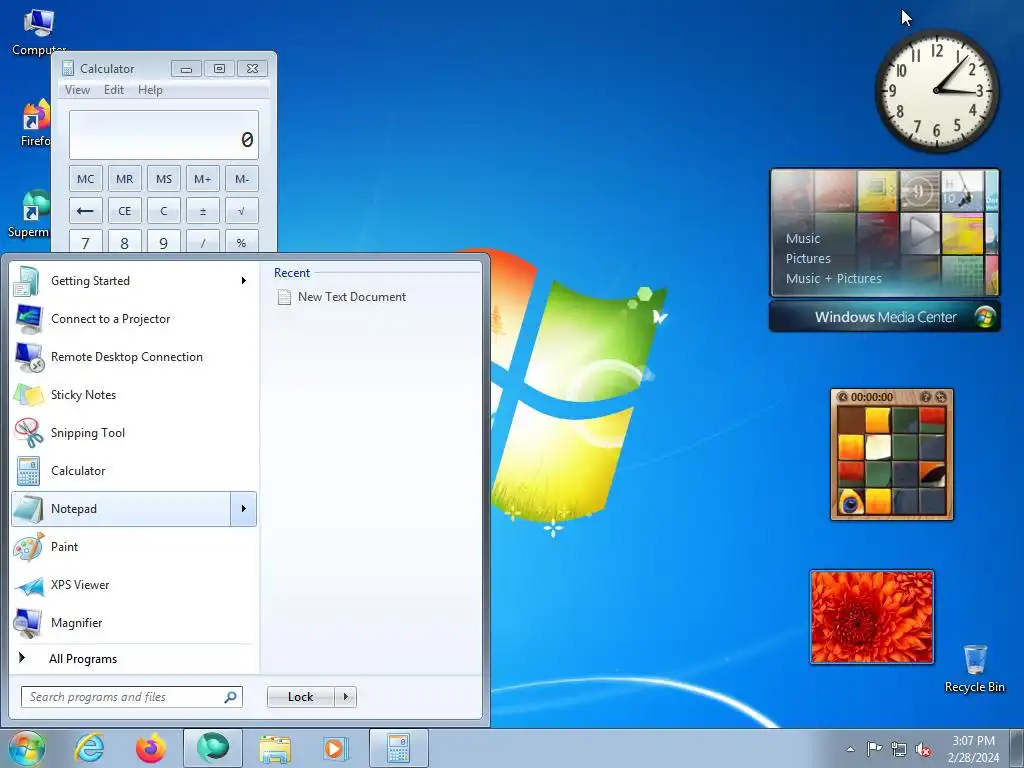The width and height of the screenshot is (1024, 768).
Task: Click the peacock feather puzzle tile
Action: tap(851, 502)
